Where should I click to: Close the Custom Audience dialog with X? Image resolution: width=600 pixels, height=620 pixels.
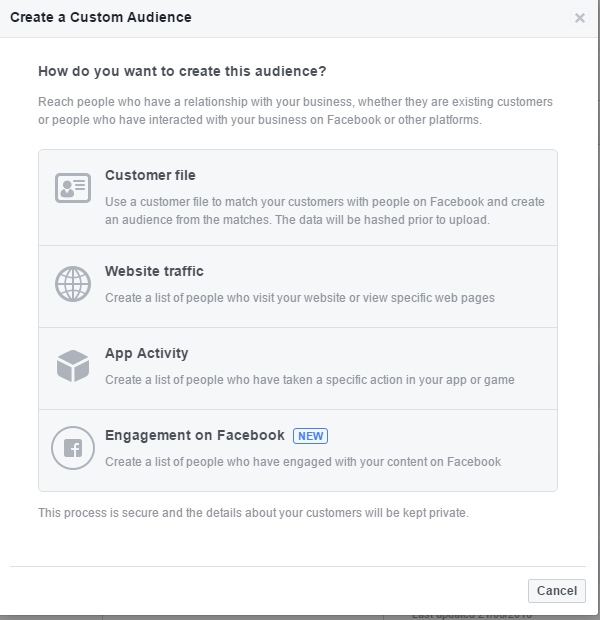click(580, 18)
